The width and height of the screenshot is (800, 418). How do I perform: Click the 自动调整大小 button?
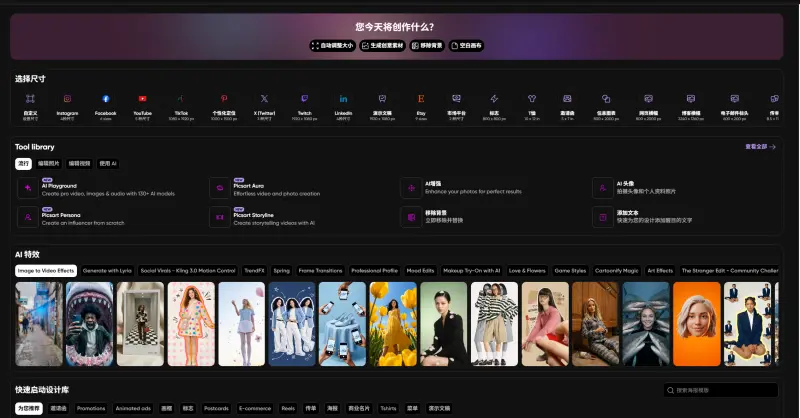[x=332, y=45]
